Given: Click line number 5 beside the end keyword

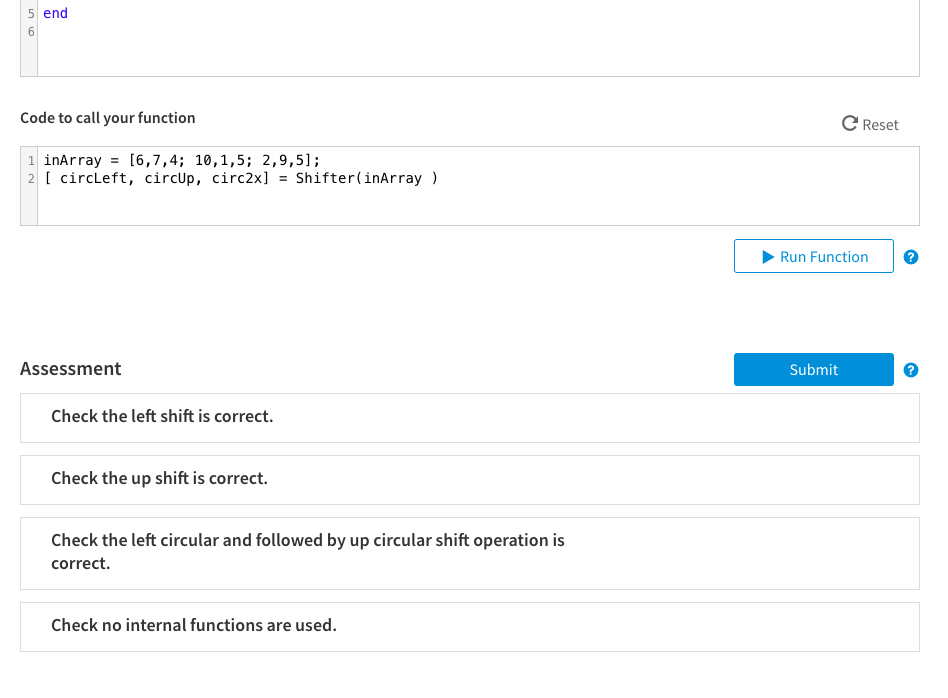Looking at the screenshot, I should [31, 13].
